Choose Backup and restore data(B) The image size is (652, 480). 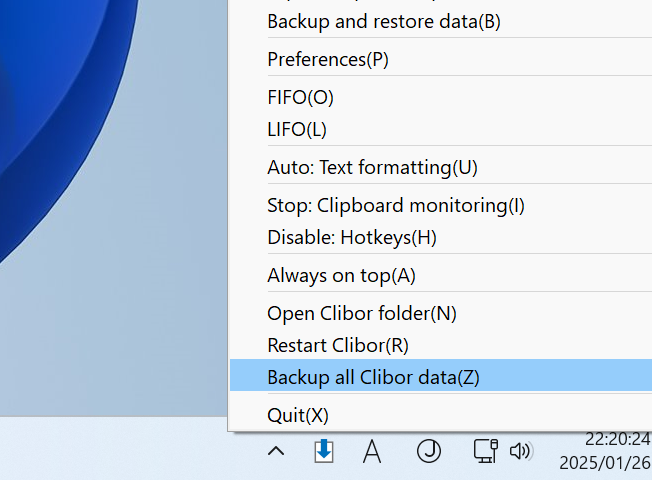[x=441, y=22]
